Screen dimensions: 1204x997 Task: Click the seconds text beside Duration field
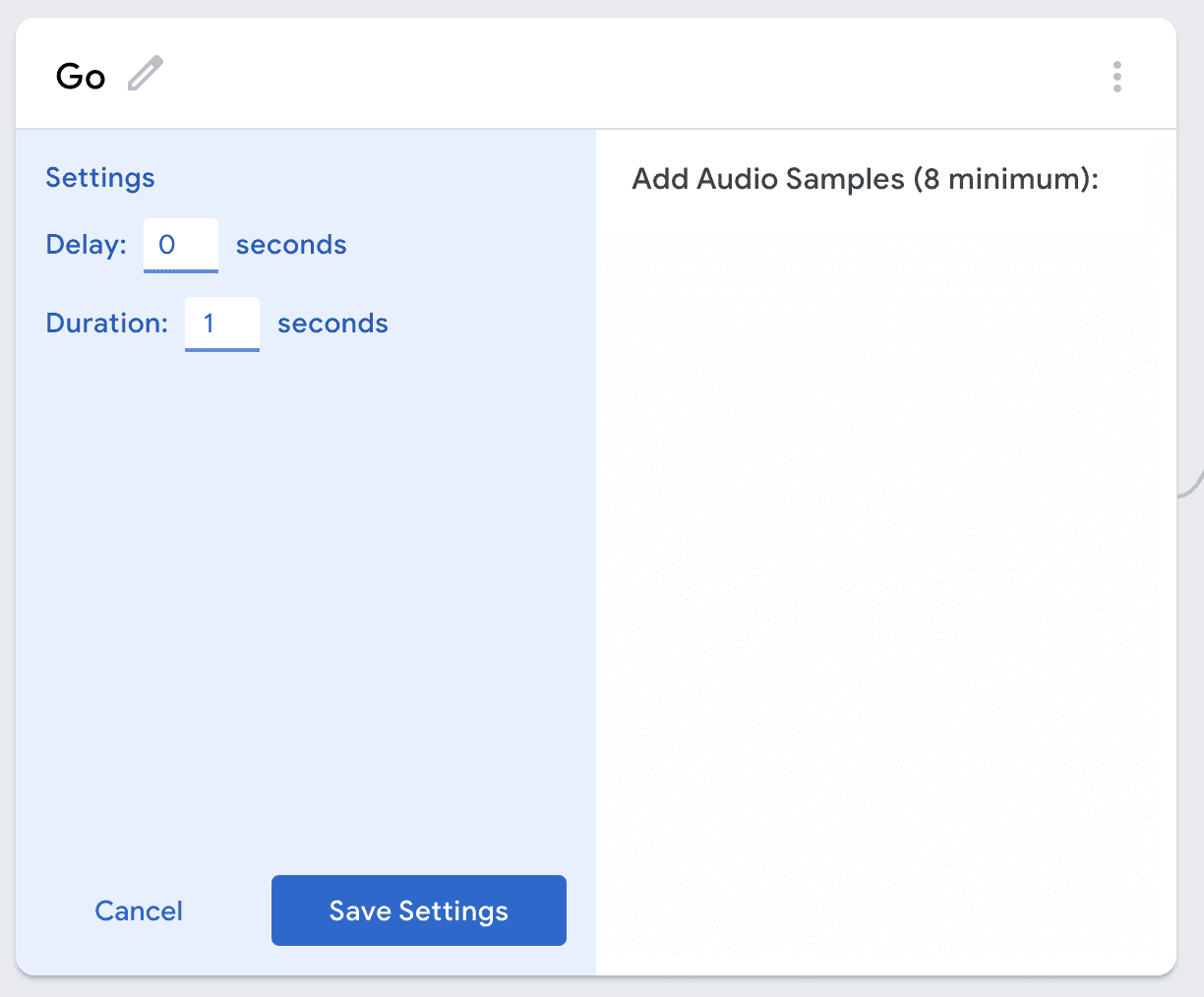[x=332, y=323]
